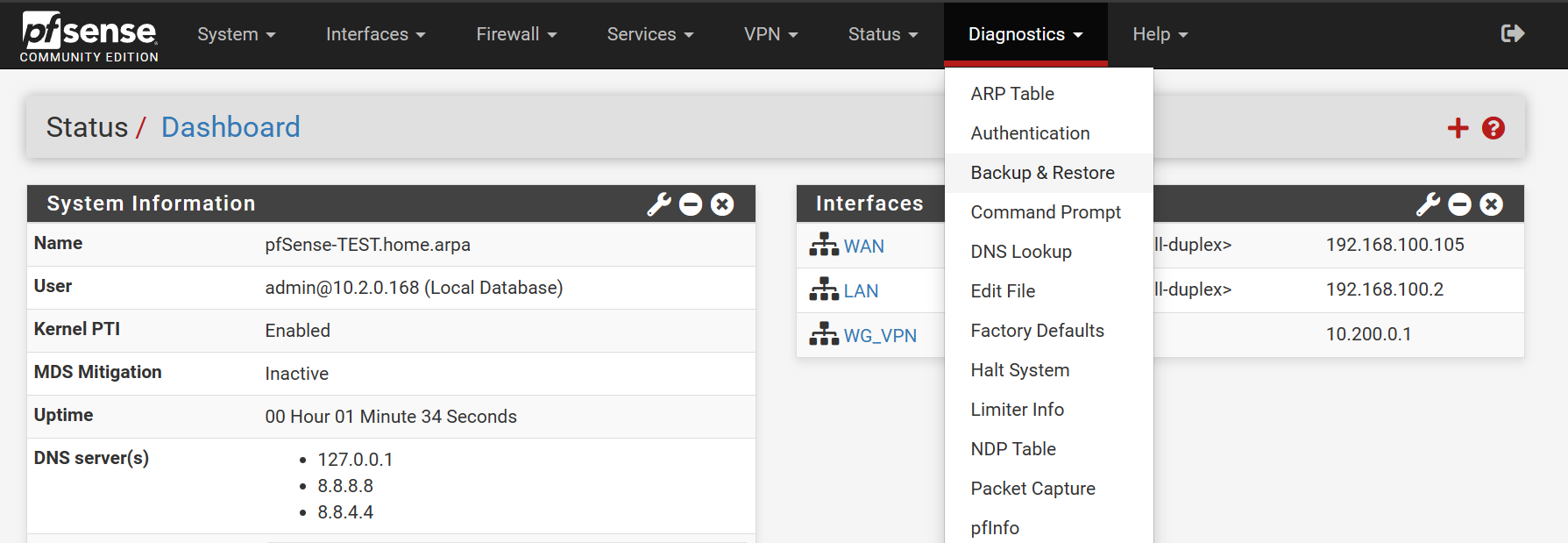This screenshot has width=1568, height=543.
Task: Collapse the Diagnostics dropdown menu
Action: click(x=1025, y=34)
